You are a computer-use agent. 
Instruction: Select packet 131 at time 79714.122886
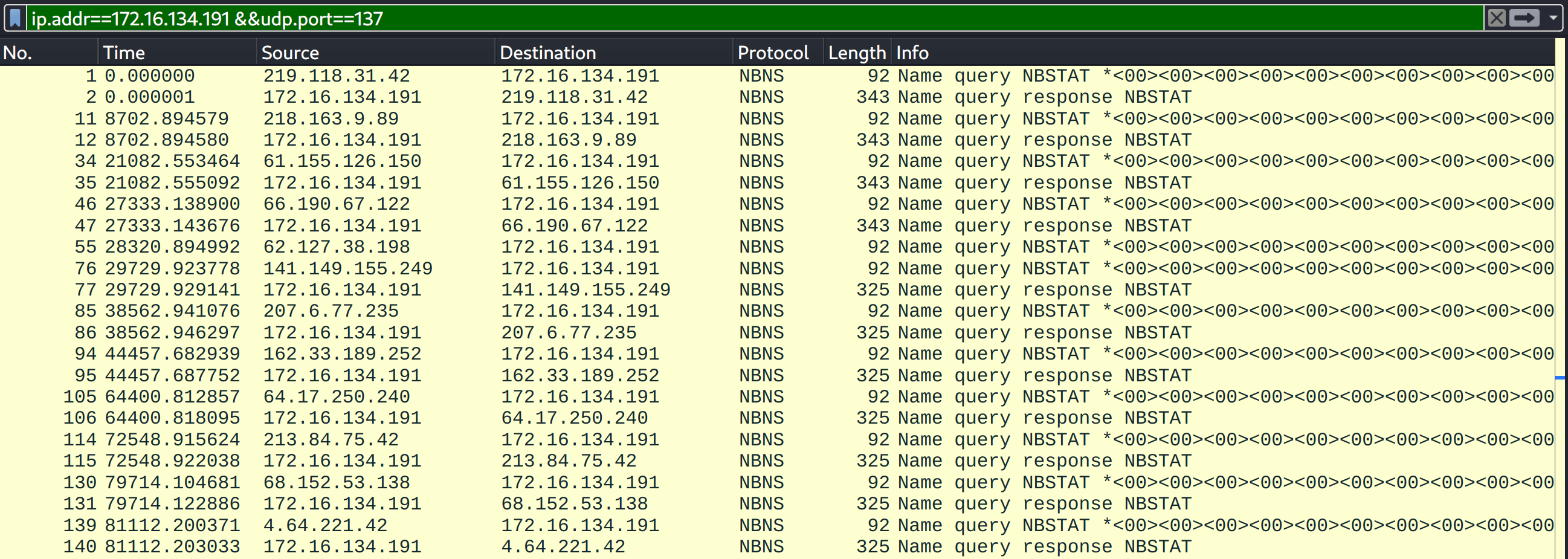(x=777, y=504)
